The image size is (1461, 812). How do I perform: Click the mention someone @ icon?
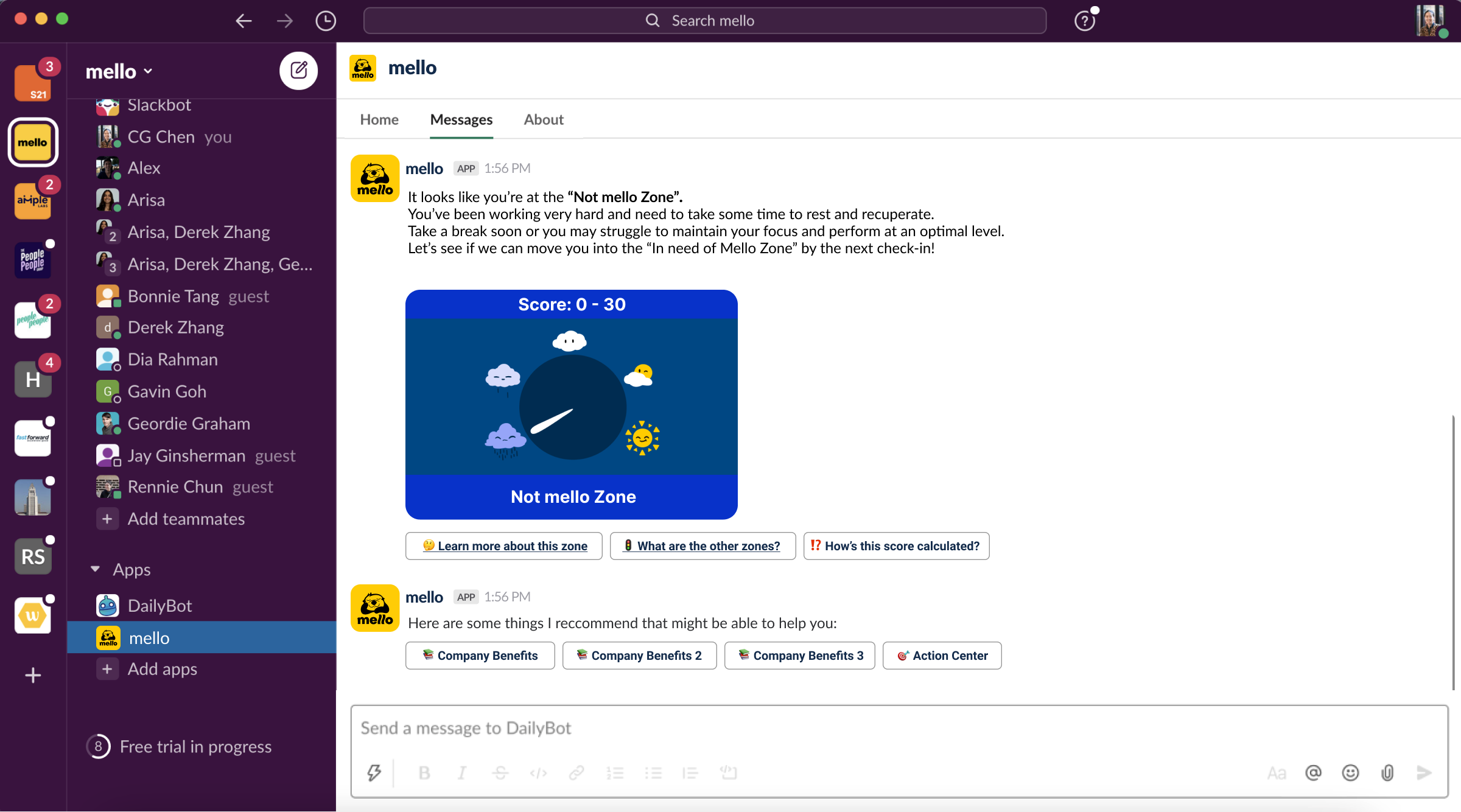coord(1313,772)
